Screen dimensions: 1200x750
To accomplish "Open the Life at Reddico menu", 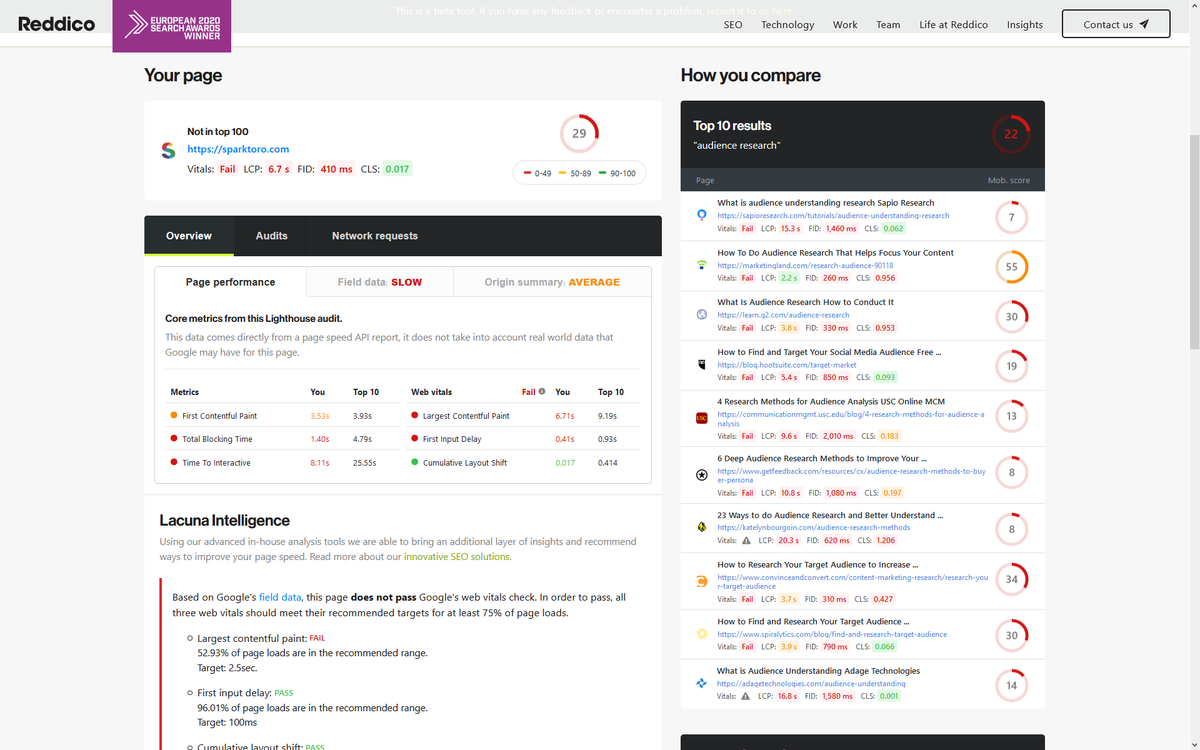I will coord(953,25).
